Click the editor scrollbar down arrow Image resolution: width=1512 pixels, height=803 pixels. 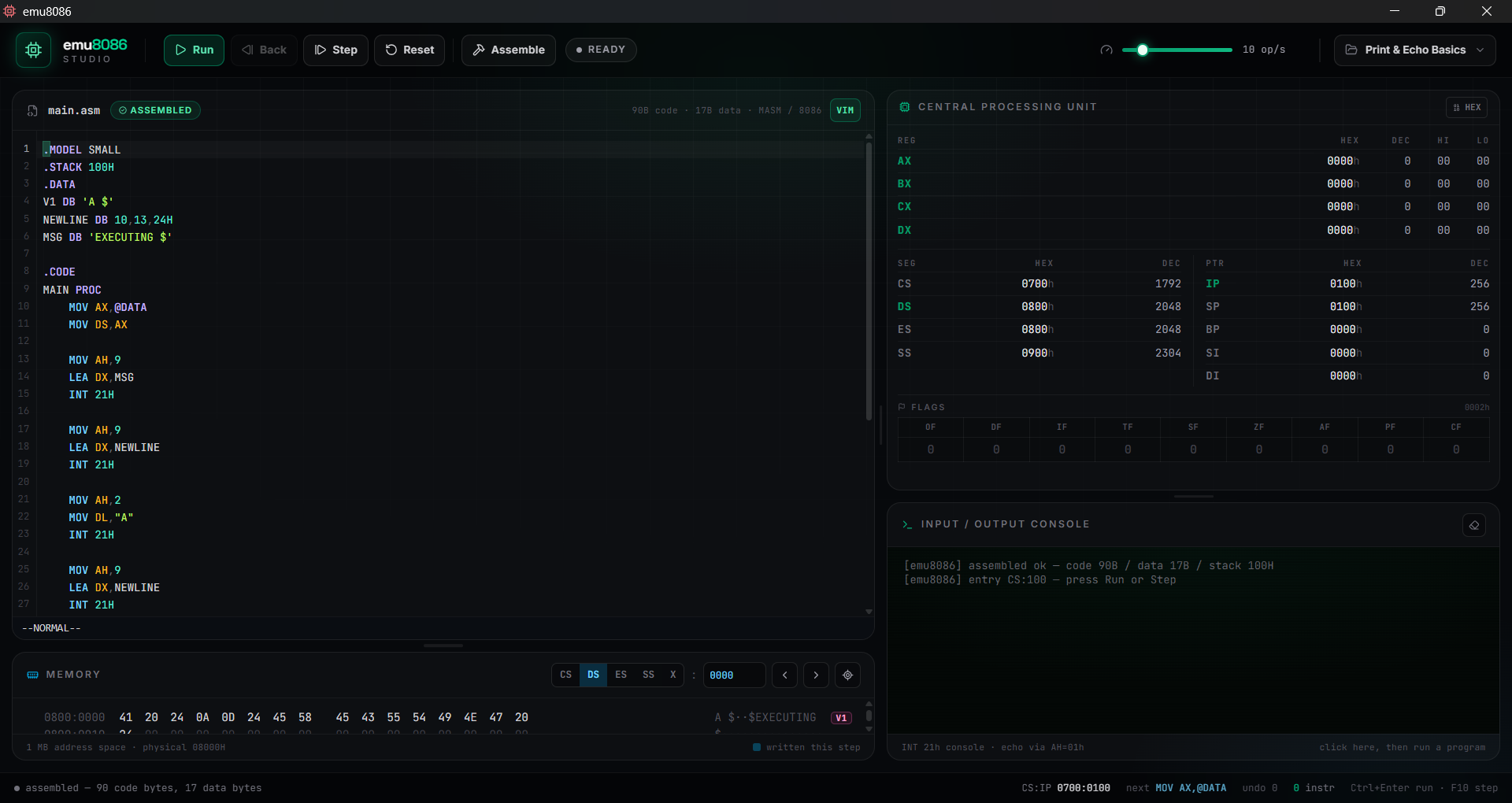(x=869, y=612)
